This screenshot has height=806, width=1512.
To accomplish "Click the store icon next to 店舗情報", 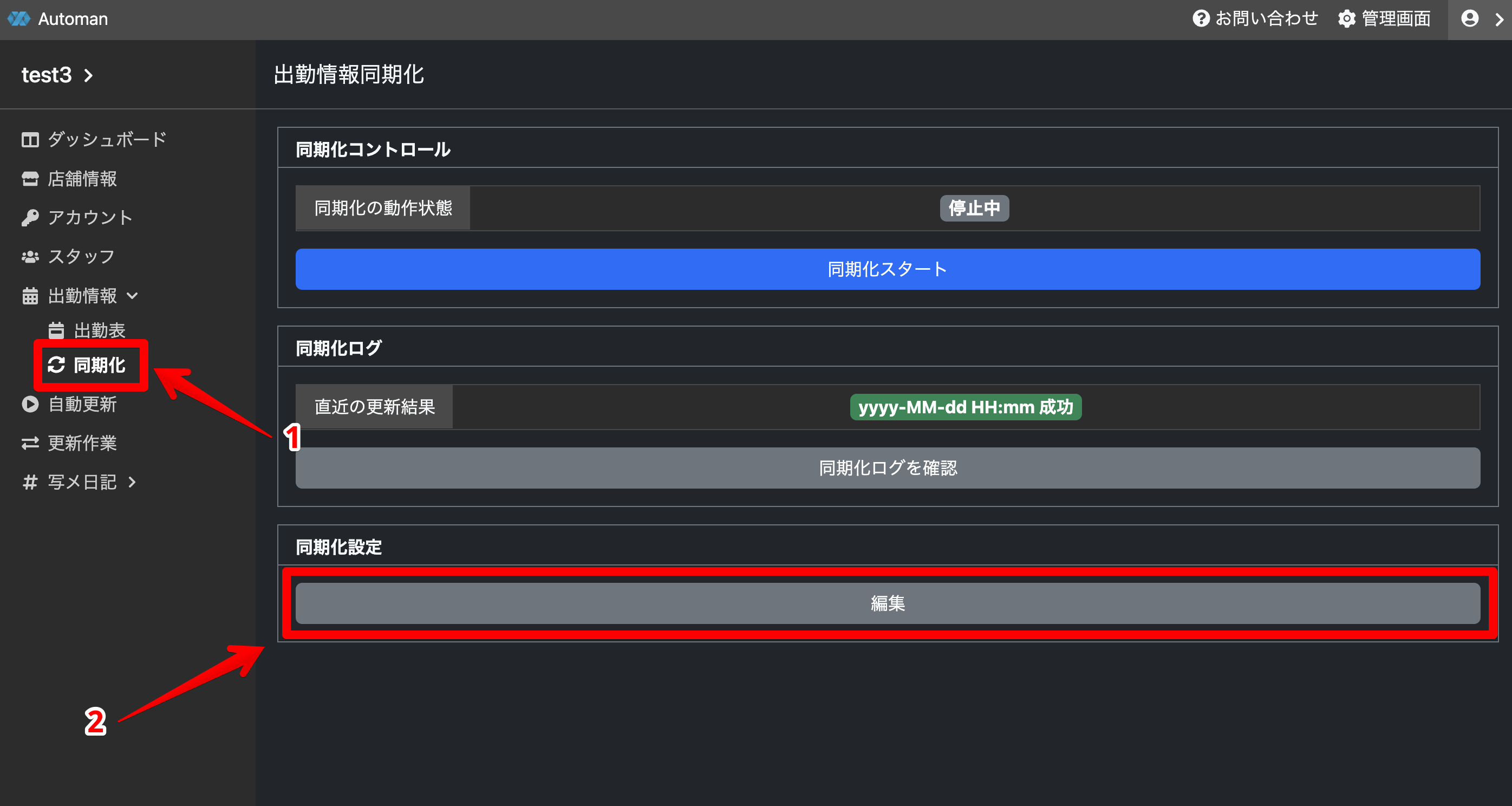I will [x=30, y=178].
